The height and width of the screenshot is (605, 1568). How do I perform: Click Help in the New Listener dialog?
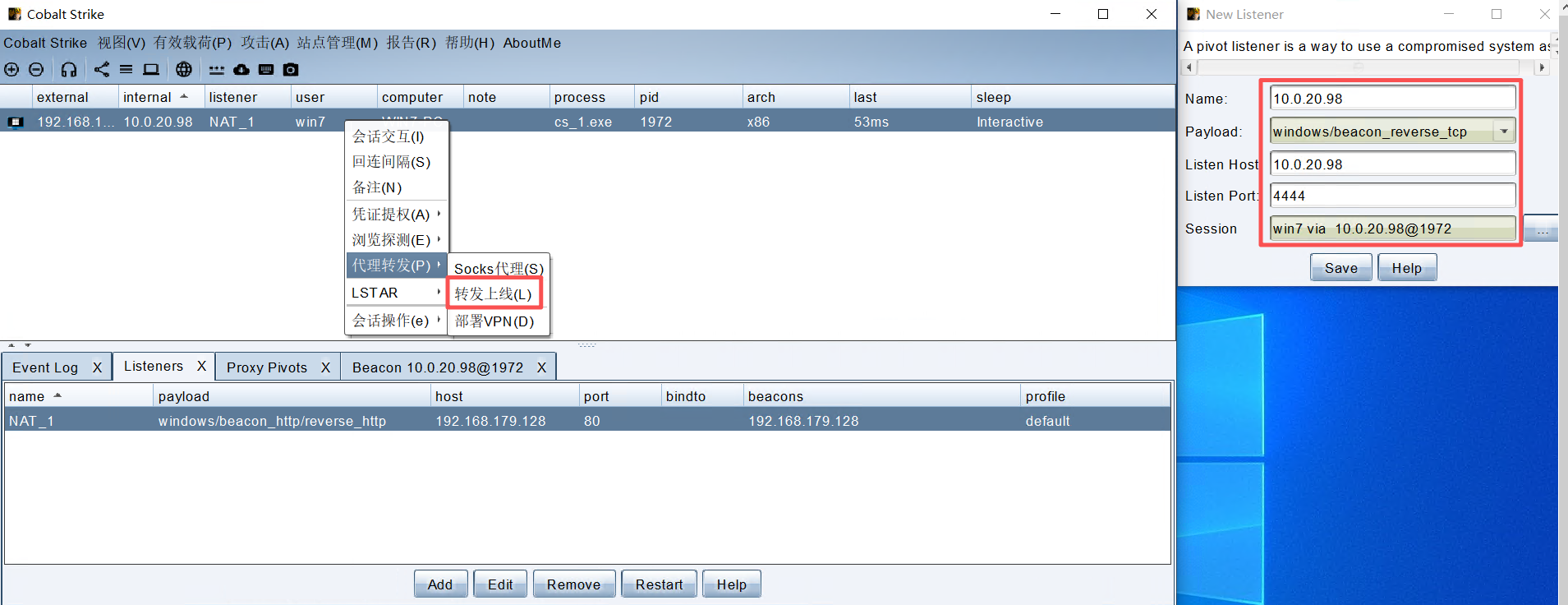coord(1407,268)
